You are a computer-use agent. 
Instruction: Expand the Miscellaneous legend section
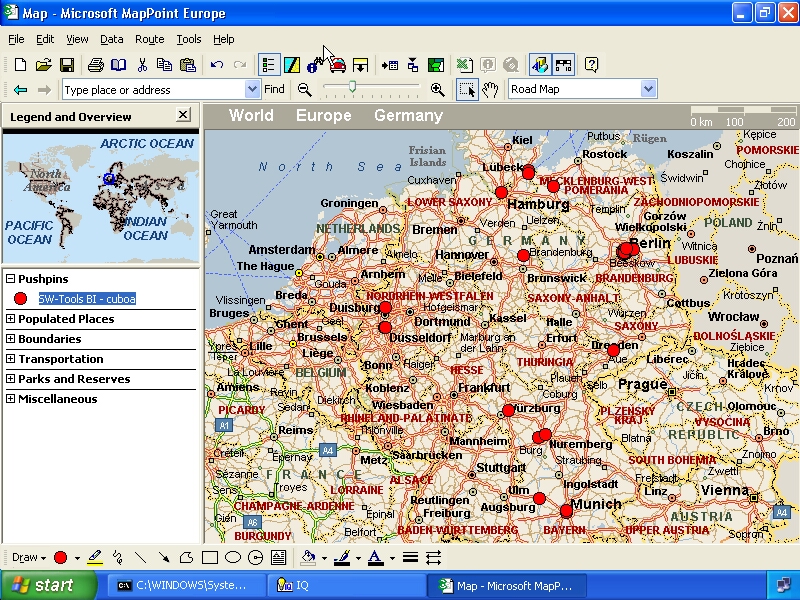coord(10,399)
